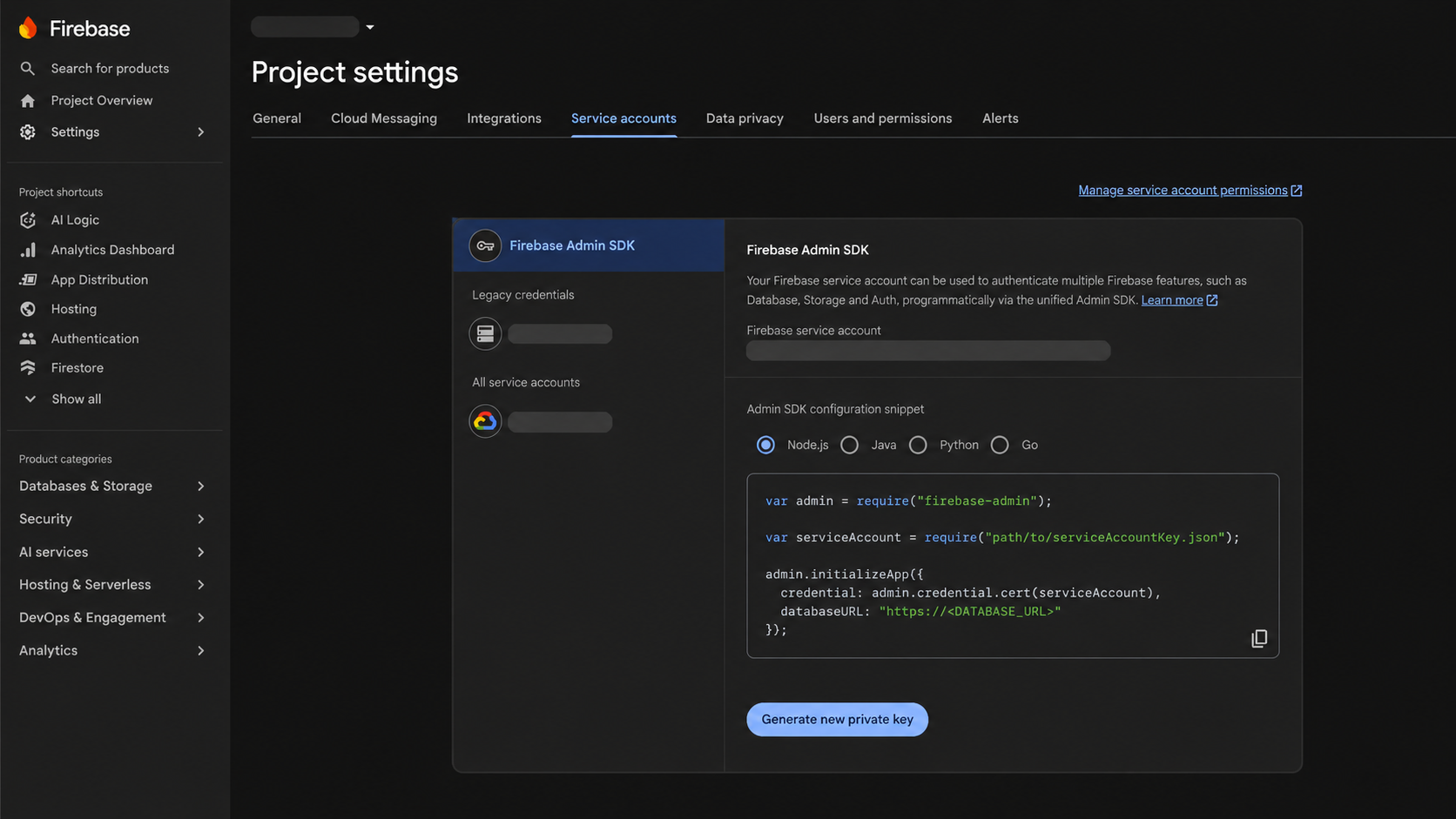The height and width of the screenshot is (819, 1456).
Task: Click the database icon under Legacy credentials
Action: 485,333
